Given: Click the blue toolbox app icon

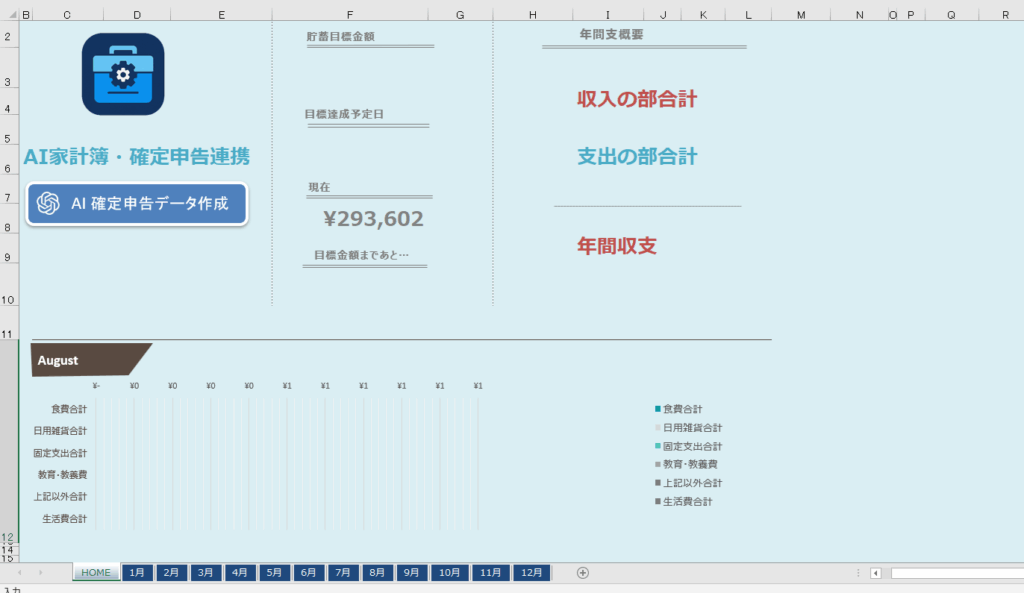Looking at the screenshot, I should 123,74.
